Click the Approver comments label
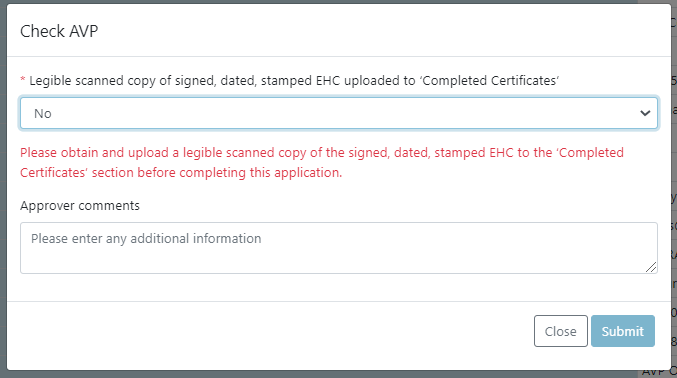Image resolution: width=677 pixels, height=378 pixels. (x=80, y=206)
